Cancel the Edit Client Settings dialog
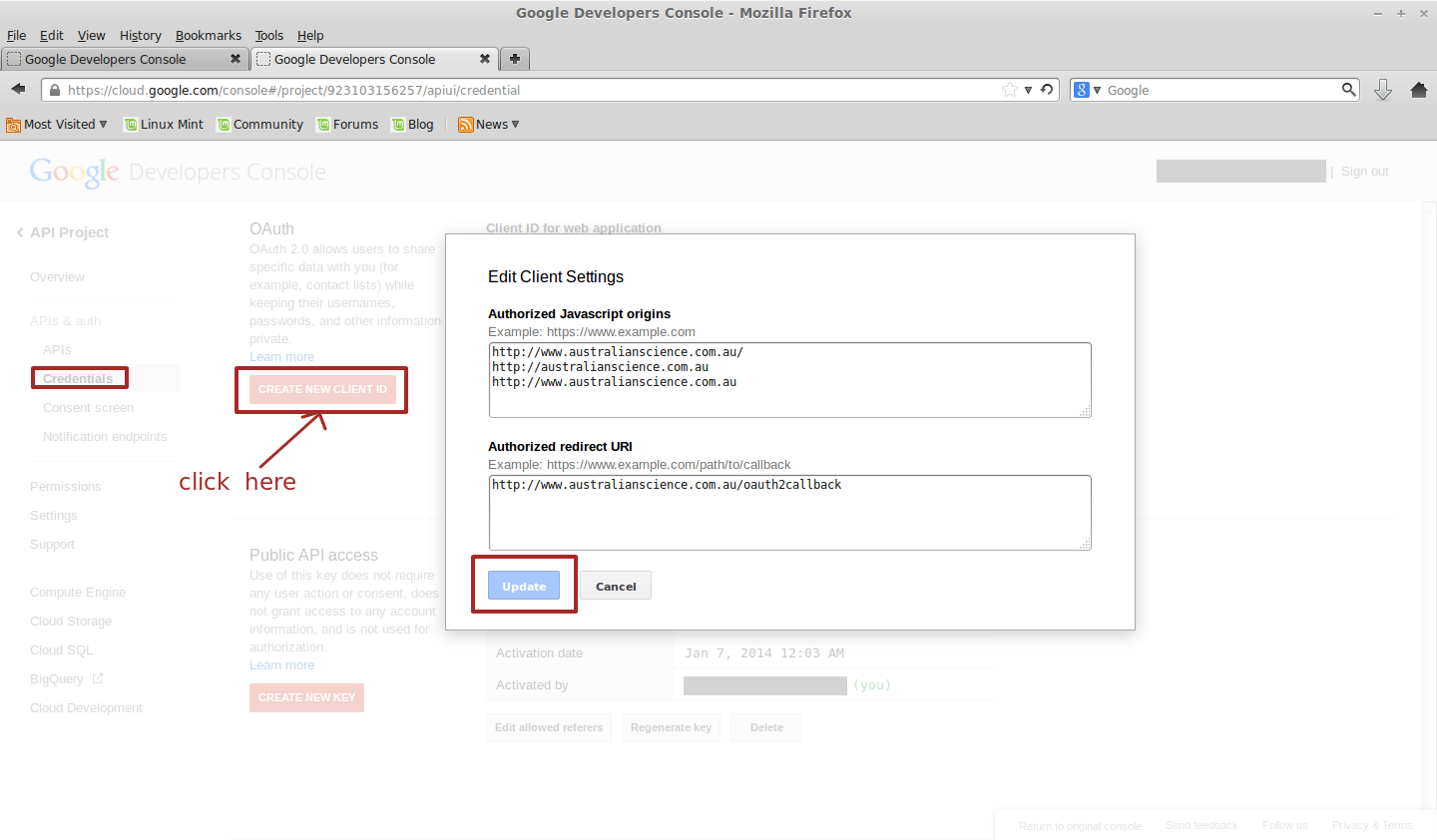 click(x=616, y=586)
